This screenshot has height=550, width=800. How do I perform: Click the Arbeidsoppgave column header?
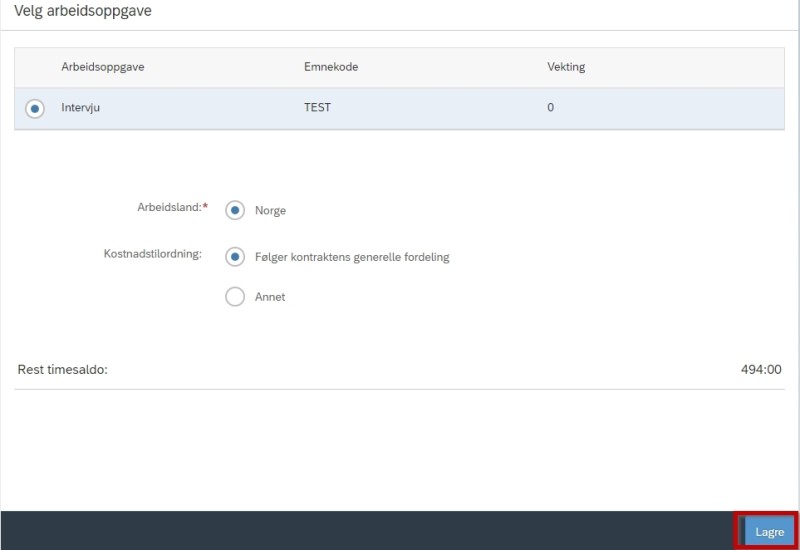(x=103, y=67)
